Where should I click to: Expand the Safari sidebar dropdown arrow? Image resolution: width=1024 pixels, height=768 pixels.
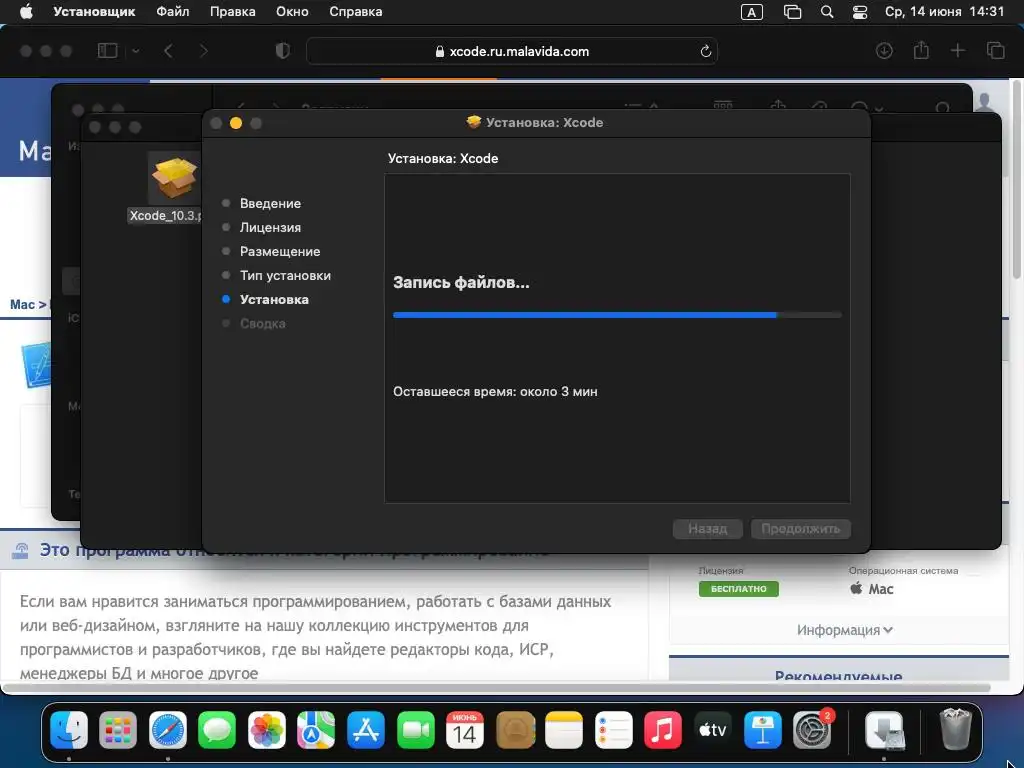[x=135, y=51]
